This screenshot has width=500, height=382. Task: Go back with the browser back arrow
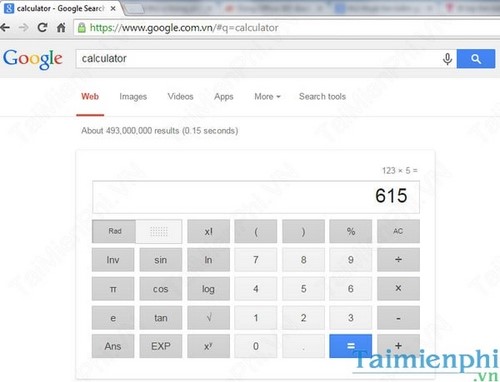5,27
